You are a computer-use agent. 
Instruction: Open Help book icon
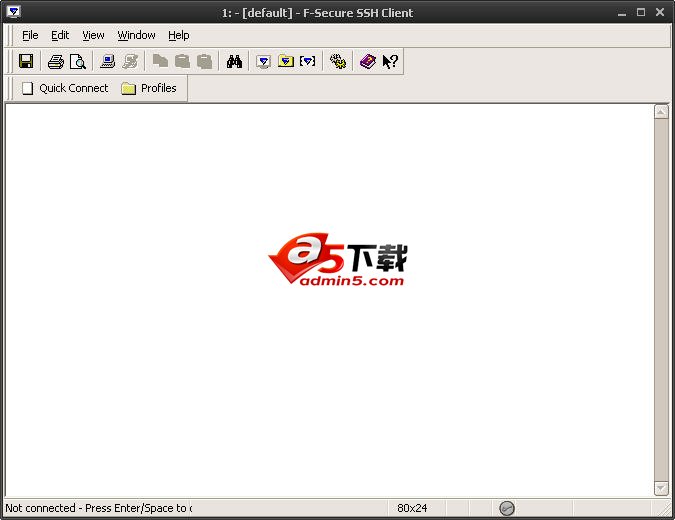(368, 61)
